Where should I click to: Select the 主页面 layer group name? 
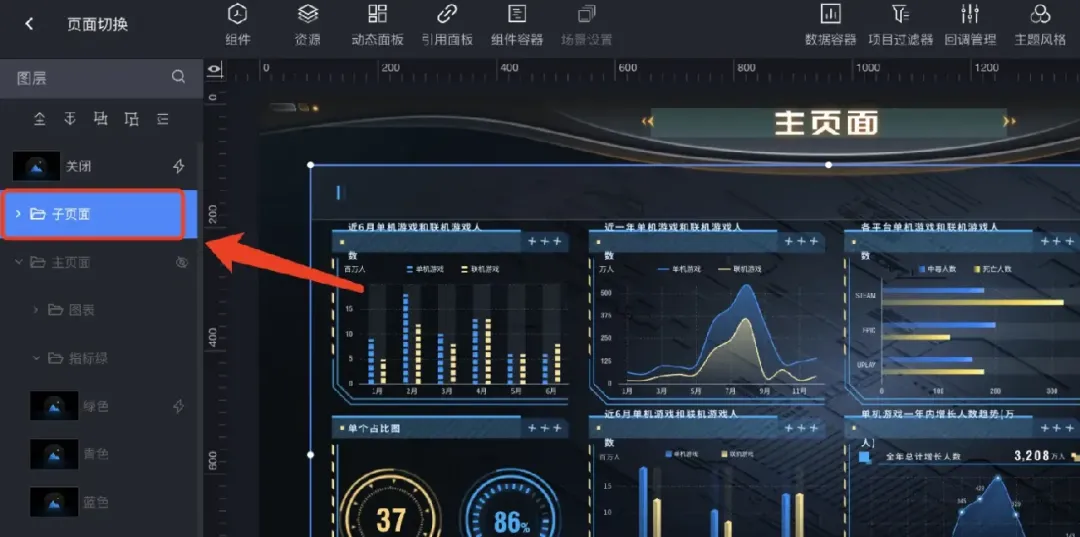pyautogui.click(x=71, y=262)
